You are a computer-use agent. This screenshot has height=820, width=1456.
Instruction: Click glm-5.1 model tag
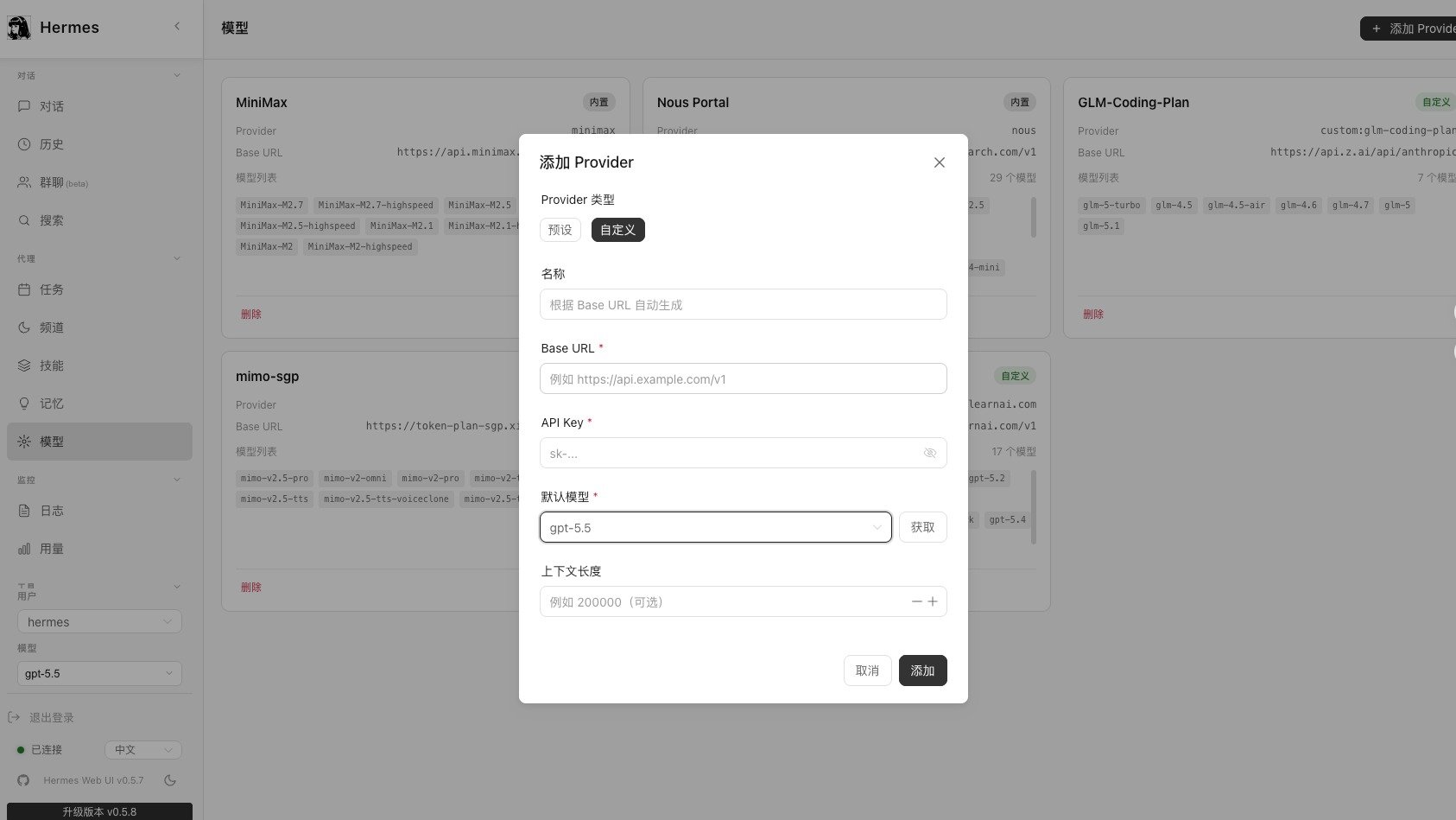tap(1101, 226)
